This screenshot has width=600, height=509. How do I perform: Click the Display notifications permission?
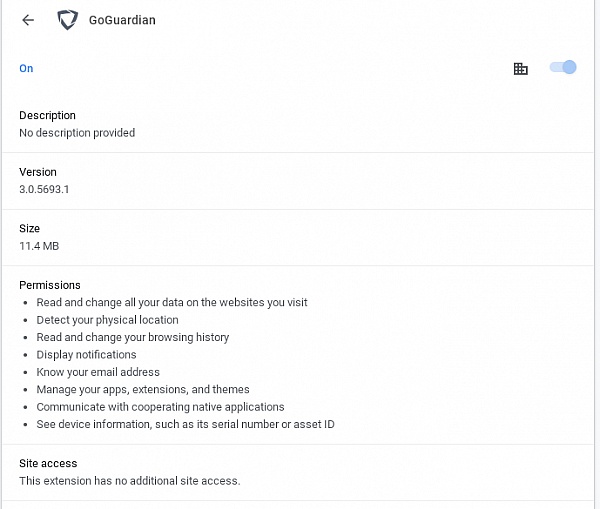[86, 355]
